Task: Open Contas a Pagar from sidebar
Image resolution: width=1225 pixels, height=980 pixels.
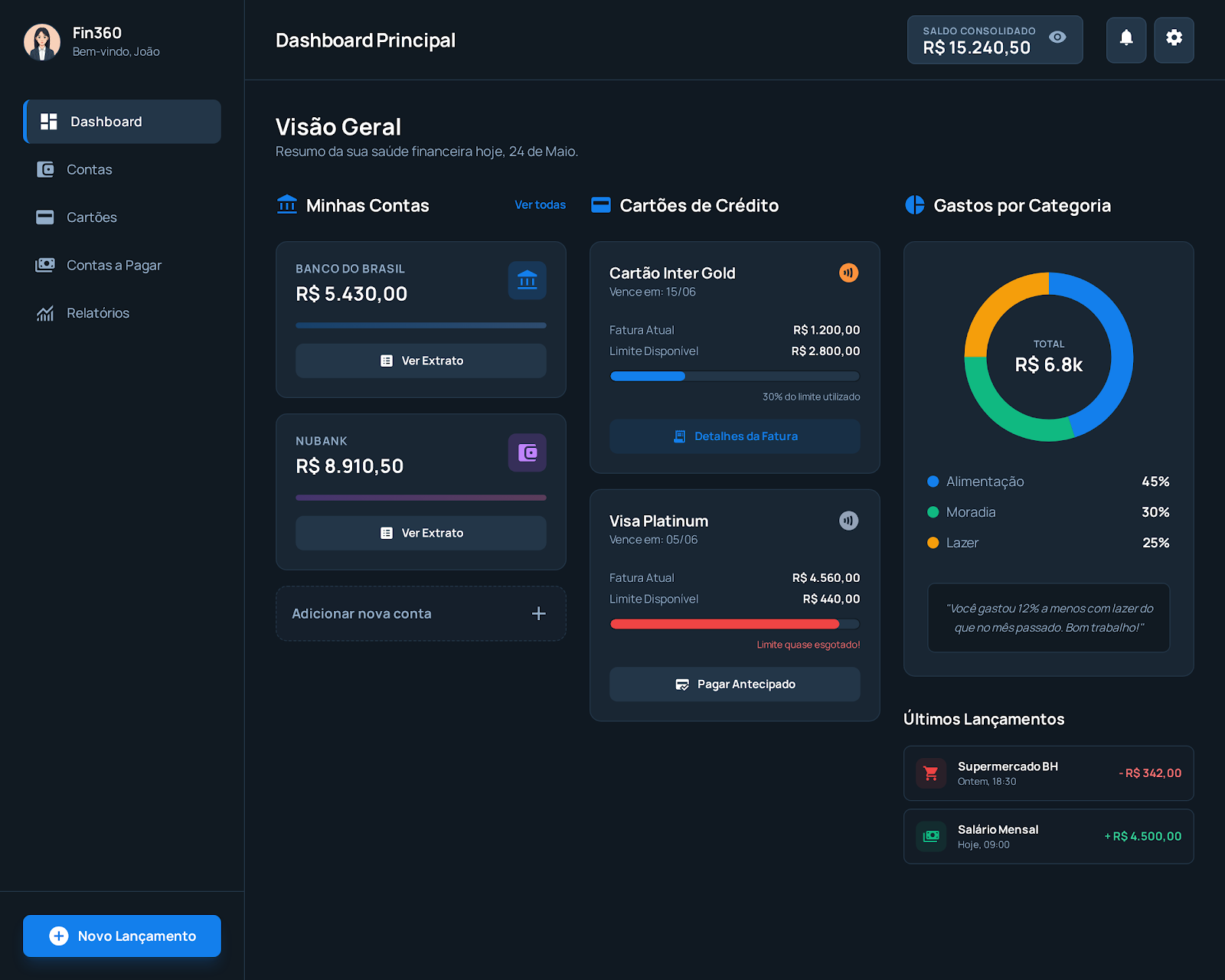Action: click(113, 265)
